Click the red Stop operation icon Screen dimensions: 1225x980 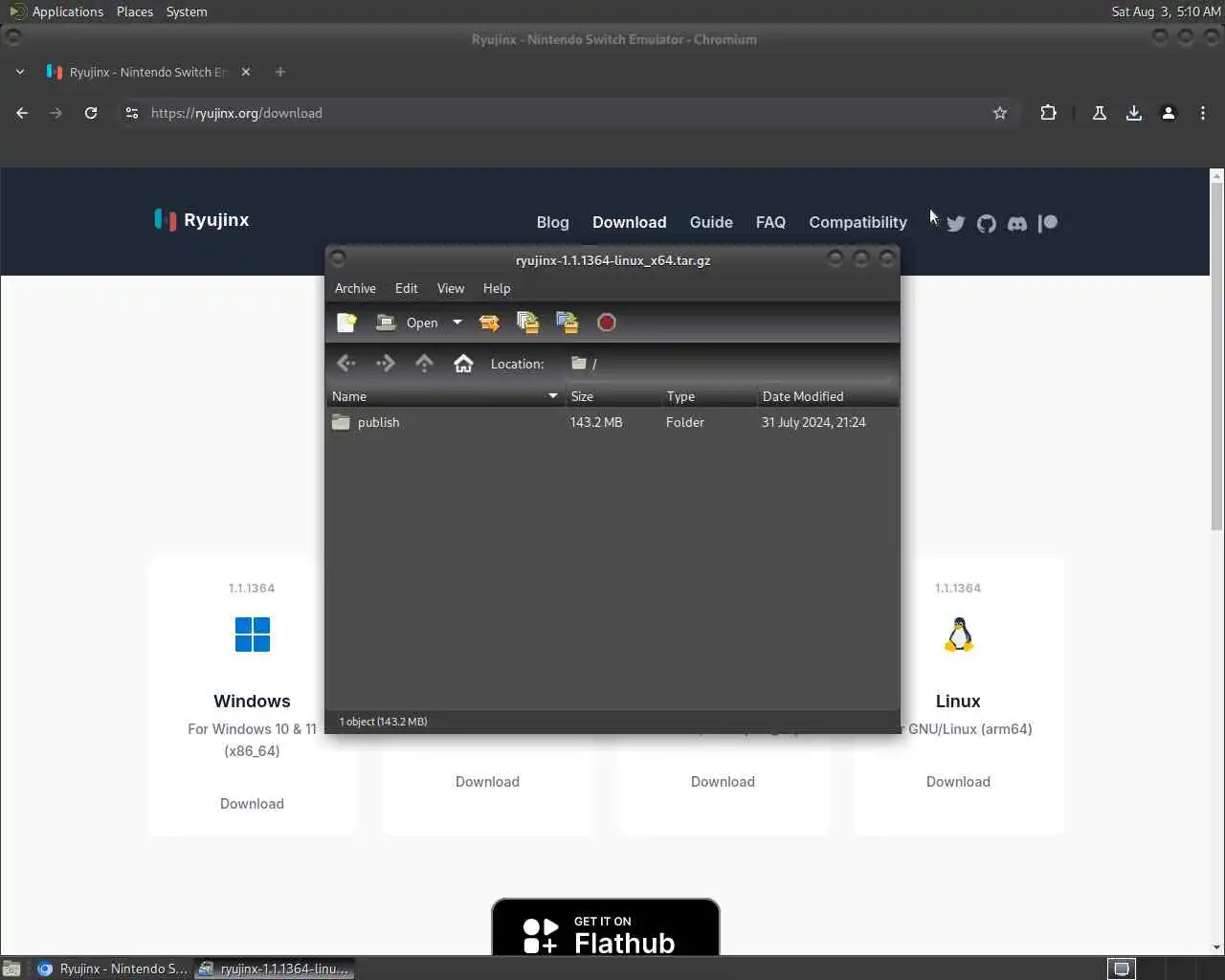tap(607, 323)
